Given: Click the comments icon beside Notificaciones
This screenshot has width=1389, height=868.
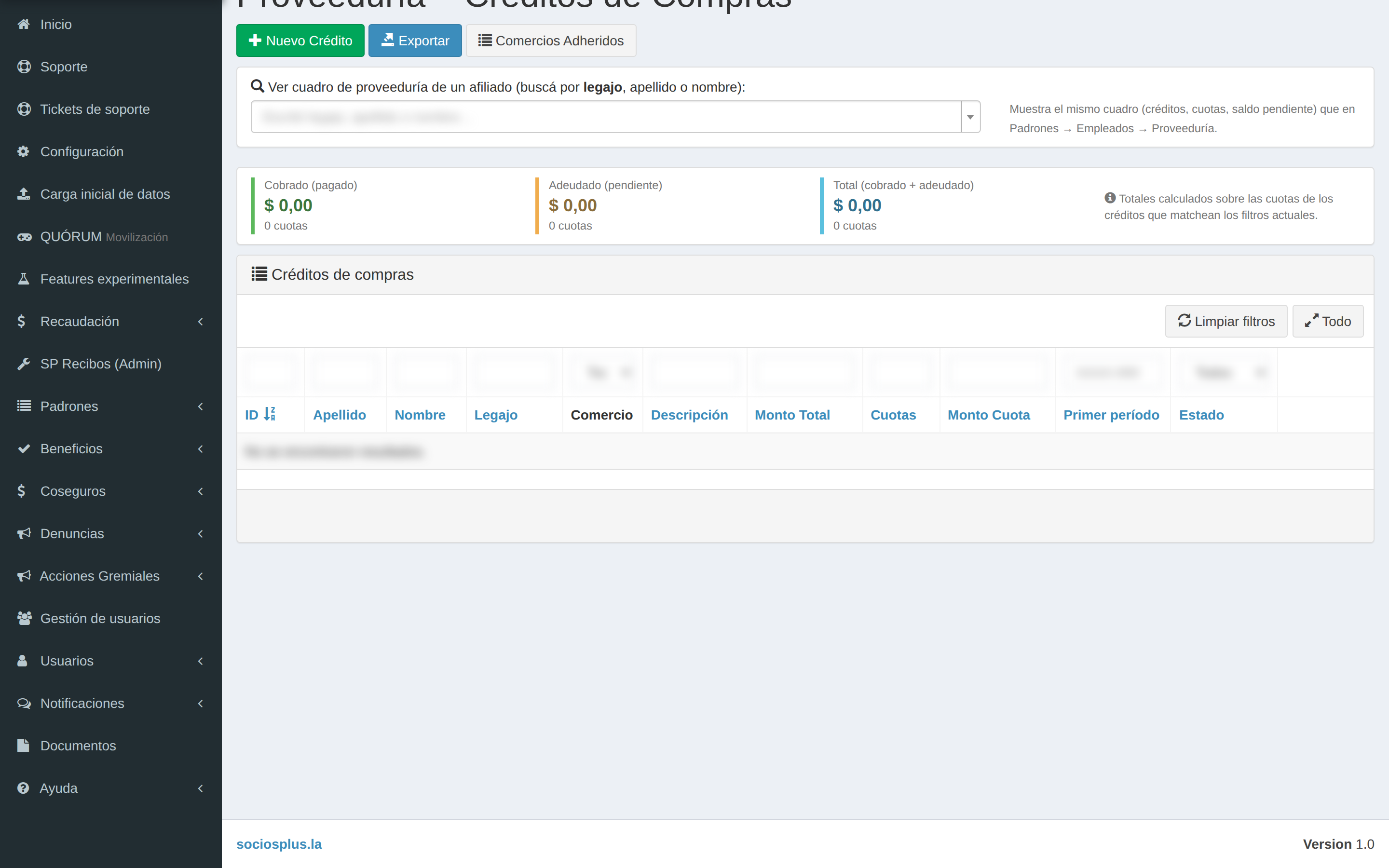Looking at the screenshot, I should tap(24, 703).
